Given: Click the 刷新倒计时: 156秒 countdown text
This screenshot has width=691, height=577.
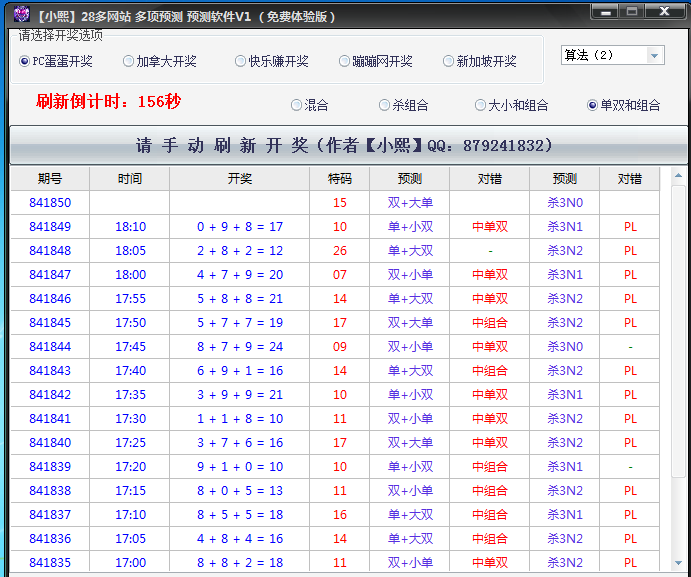Looking at the screenshot, I should pyautogui.click(x=108, y=101).
